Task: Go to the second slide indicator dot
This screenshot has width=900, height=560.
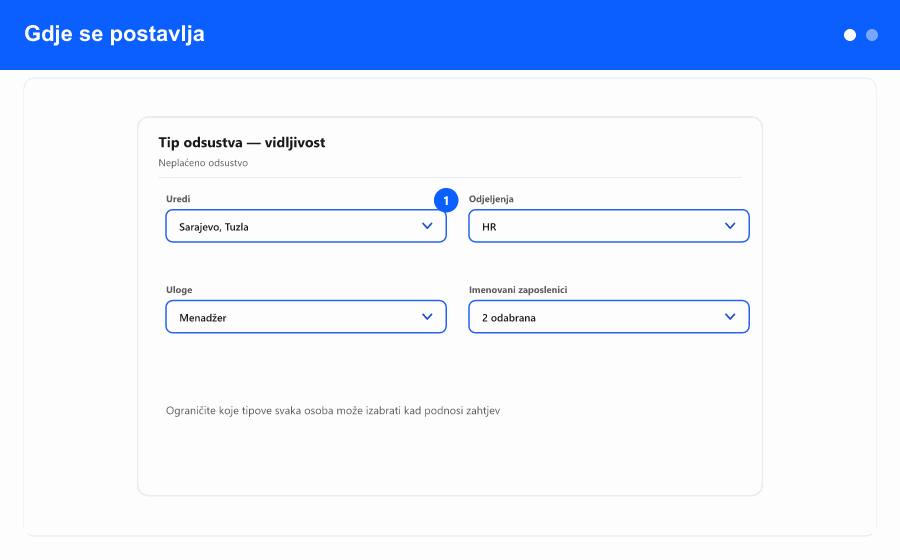Action: (x=872, y=35)
